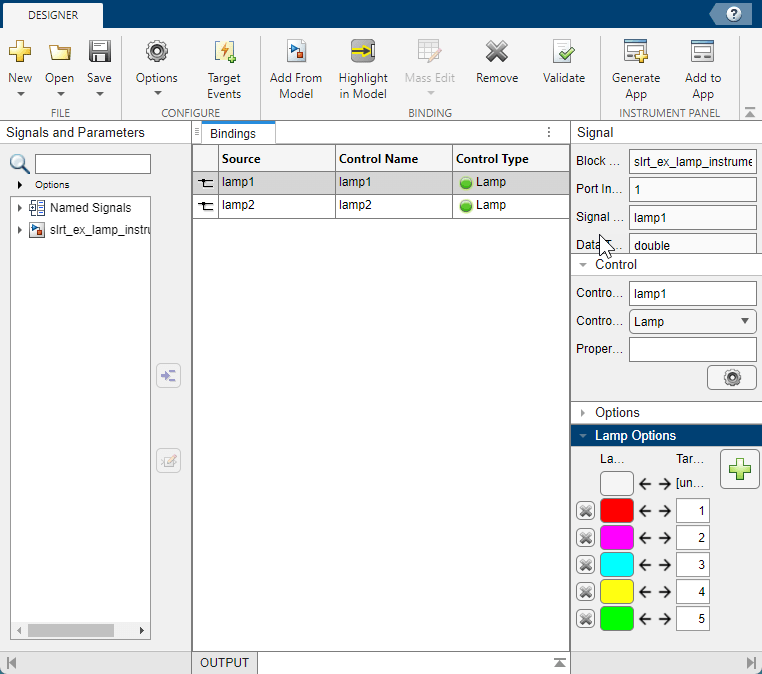This screenshot has width=762, height=674.
Task: Delete the red lamp color row
Action: 586,511
